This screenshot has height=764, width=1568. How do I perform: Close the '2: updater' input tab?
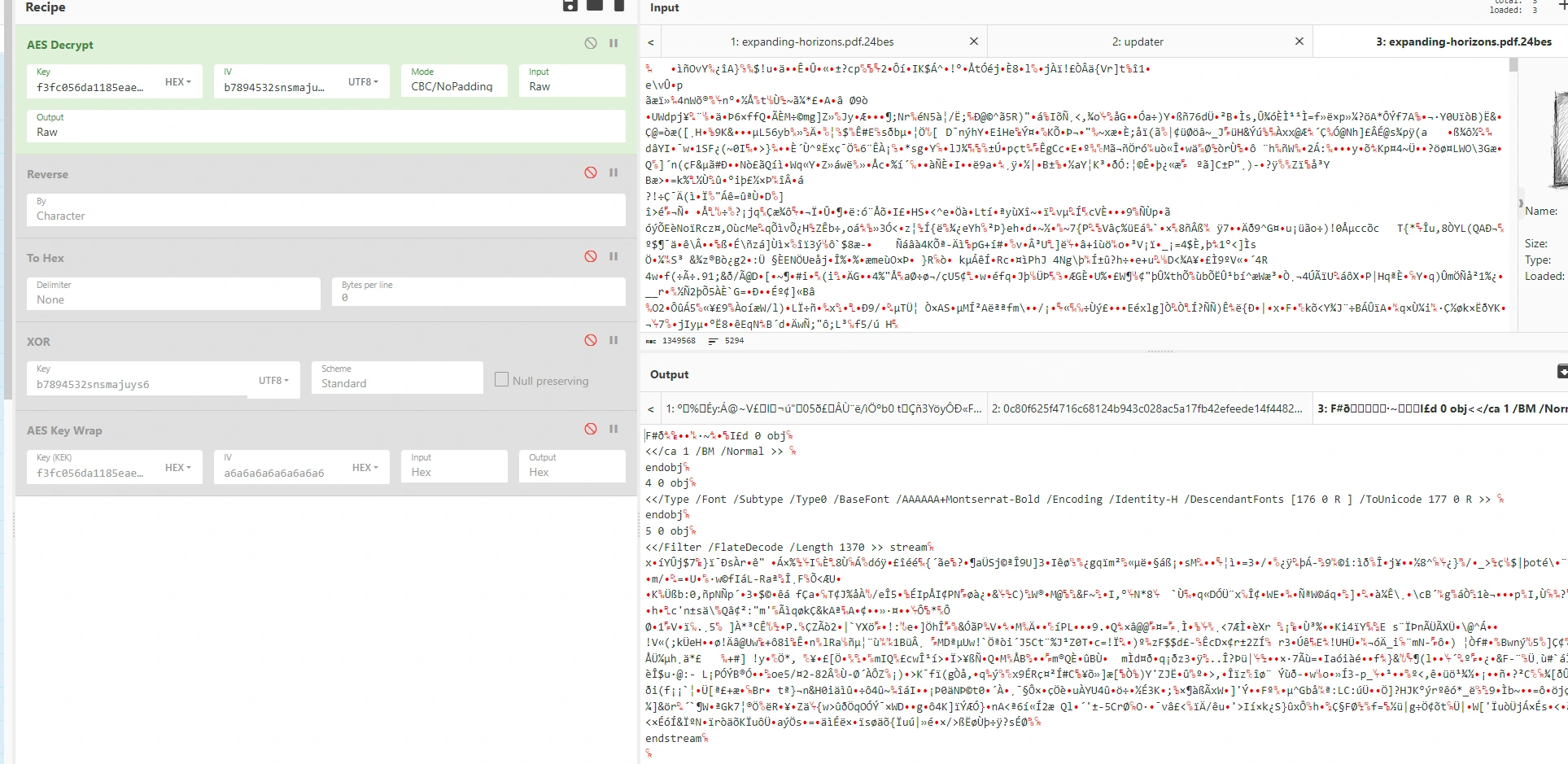(x=1299, y=41)
